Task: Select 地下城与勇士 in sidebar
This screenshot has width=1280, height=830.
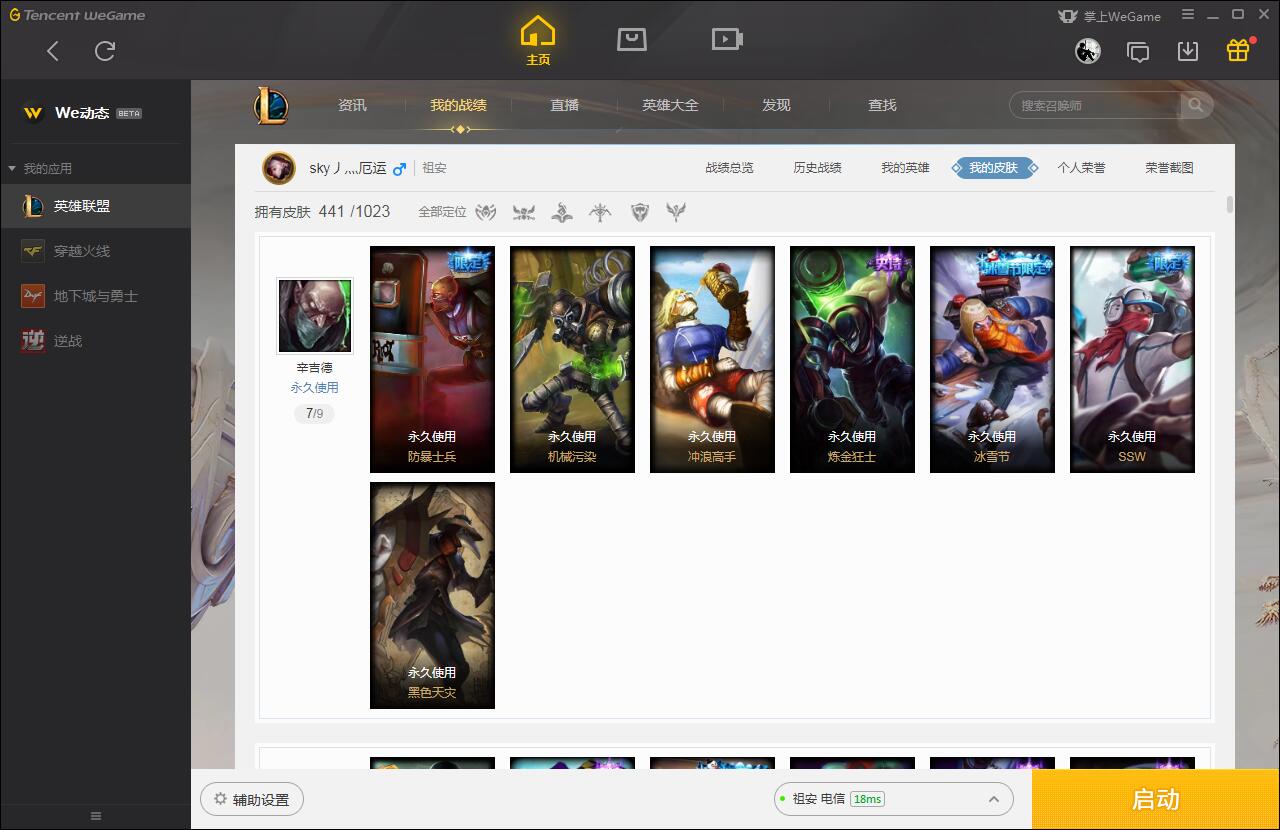Action: [x=95, y=296]
